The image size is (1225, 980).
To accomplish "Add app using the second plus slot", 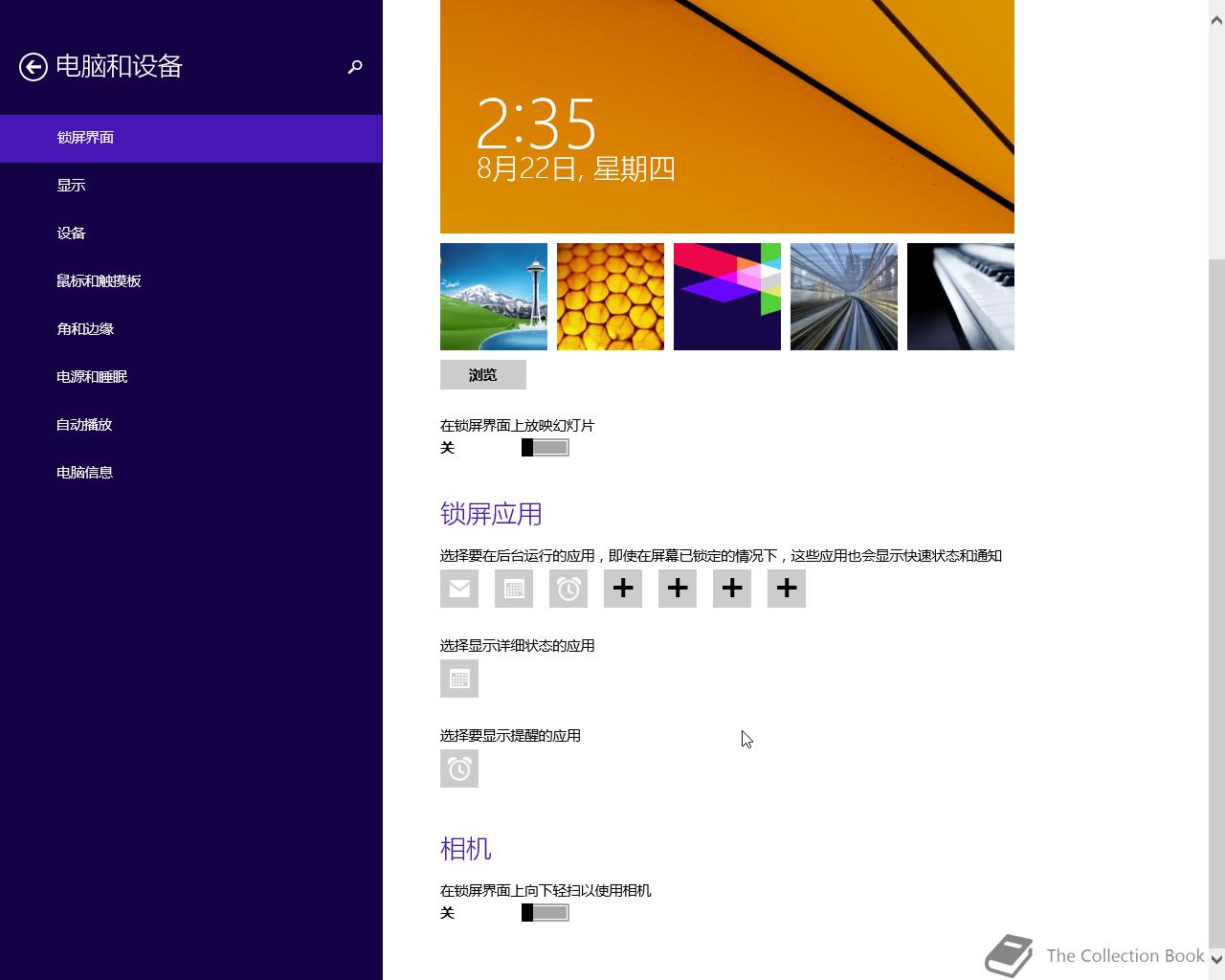I will pos(678,589).
